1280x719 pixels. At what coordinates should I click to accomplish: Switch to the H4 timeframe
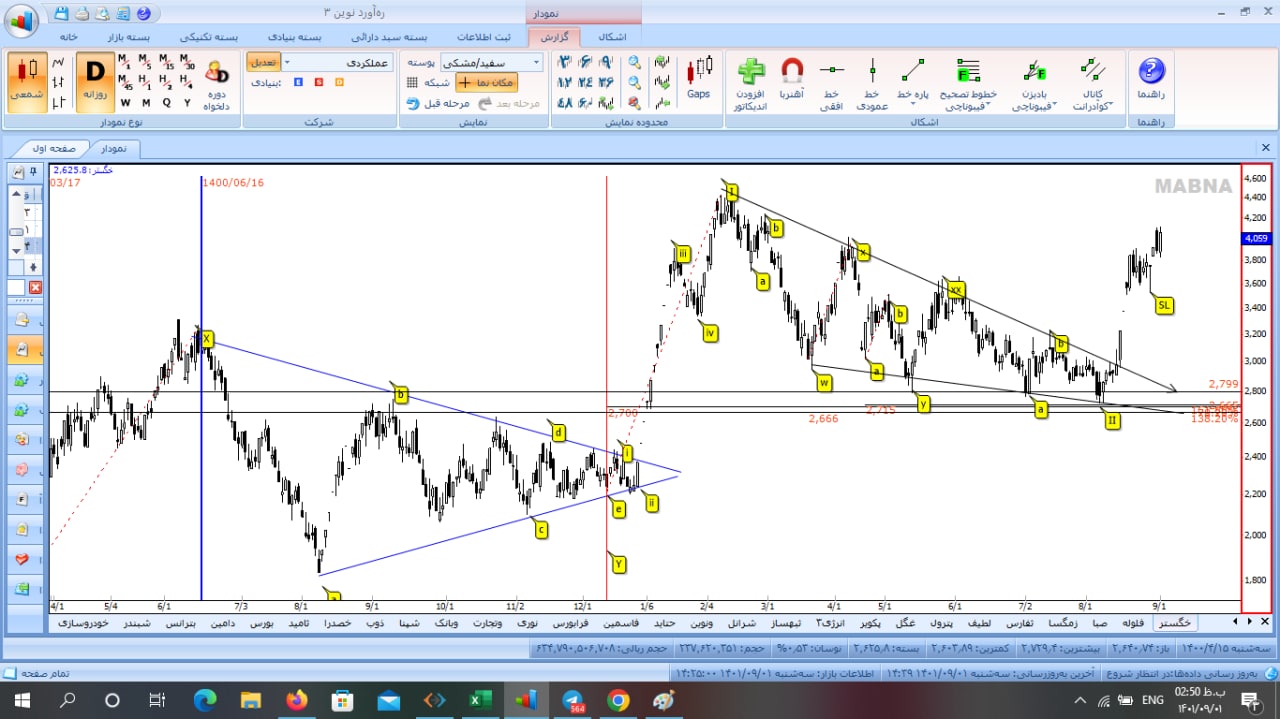click(x=187, y=82)
